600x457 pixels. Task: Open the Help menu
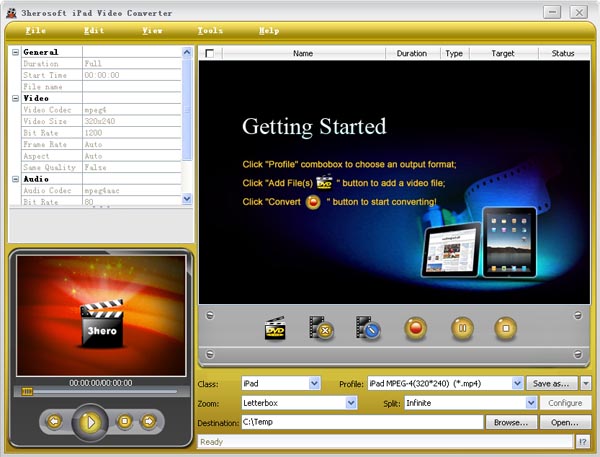(269, 31)
